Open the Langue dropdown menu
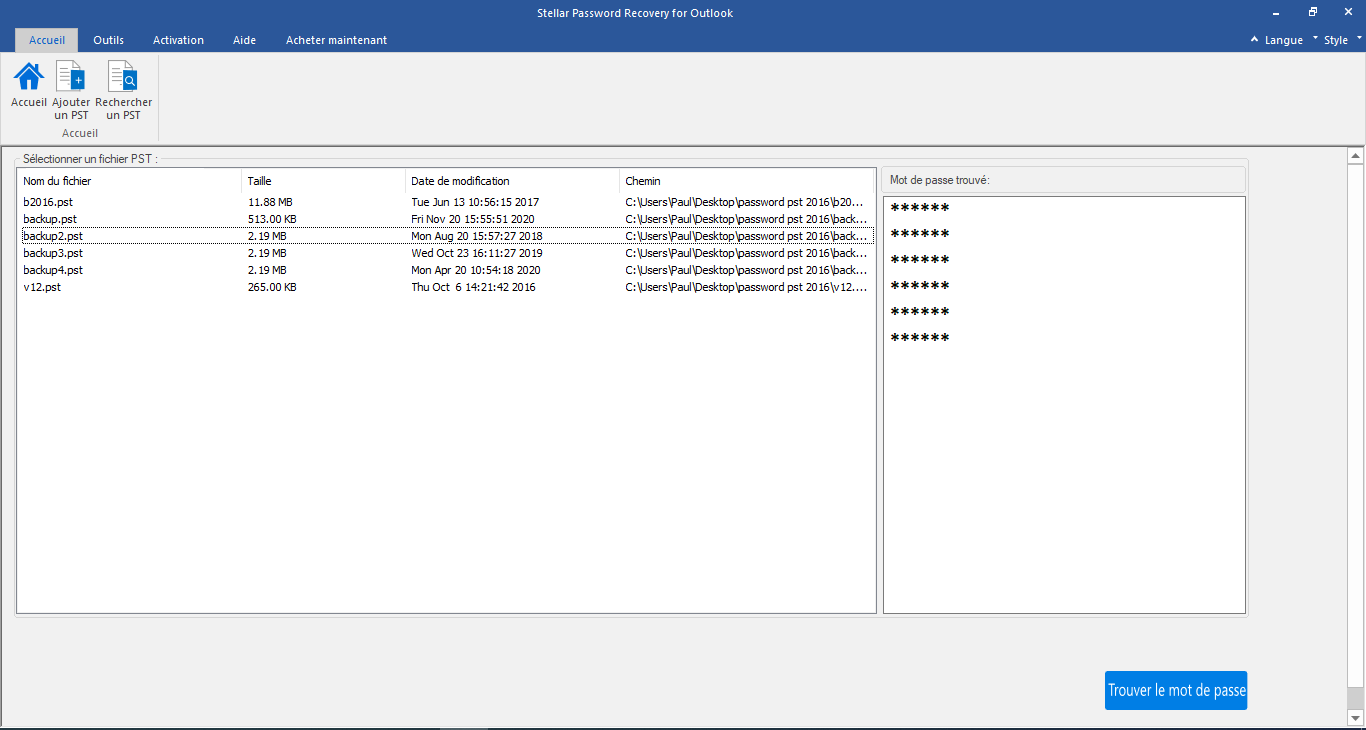Screen dimensions: 1366x730 1291,40
